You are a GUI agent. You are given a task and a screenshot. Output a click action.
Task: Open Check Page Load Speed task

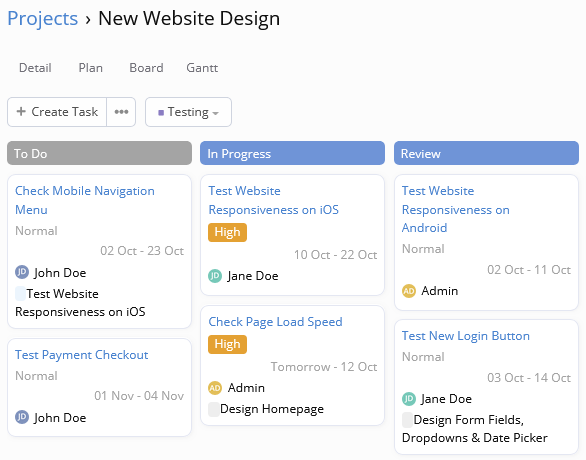[275, 322]
